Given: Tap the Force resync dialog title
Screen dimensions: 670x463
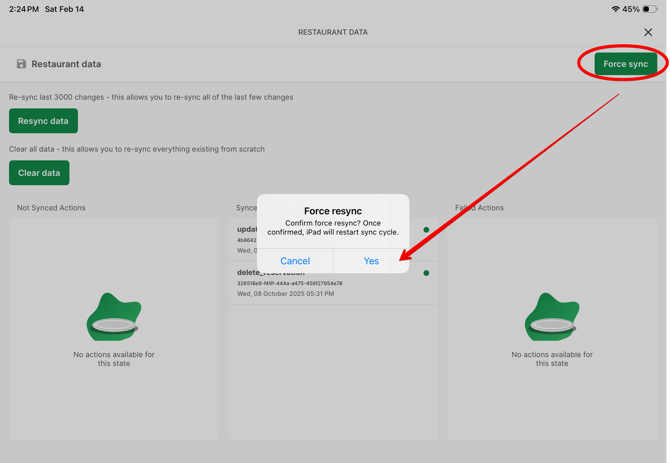Looking at the screenshot, I should pyautogui.click(x=333, y=211).
